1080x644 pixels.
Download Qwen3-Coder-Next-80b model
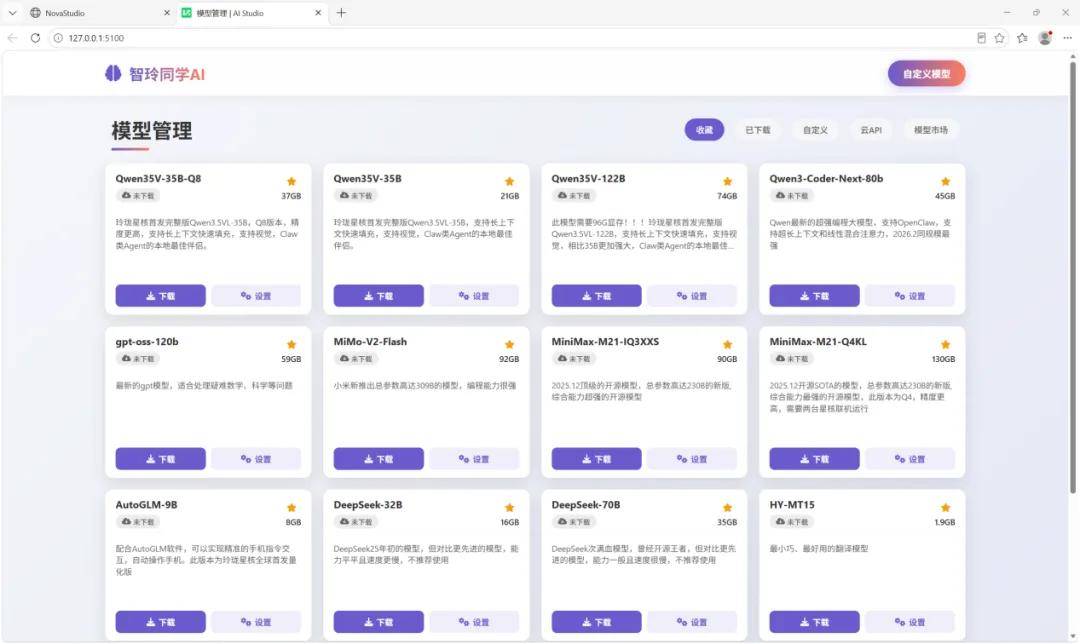click(x=814, y=295)
